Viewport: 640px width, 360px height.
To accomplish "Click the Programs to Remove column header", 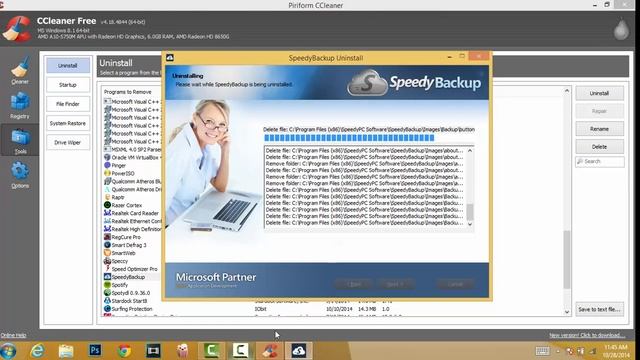I will point(127,92).
